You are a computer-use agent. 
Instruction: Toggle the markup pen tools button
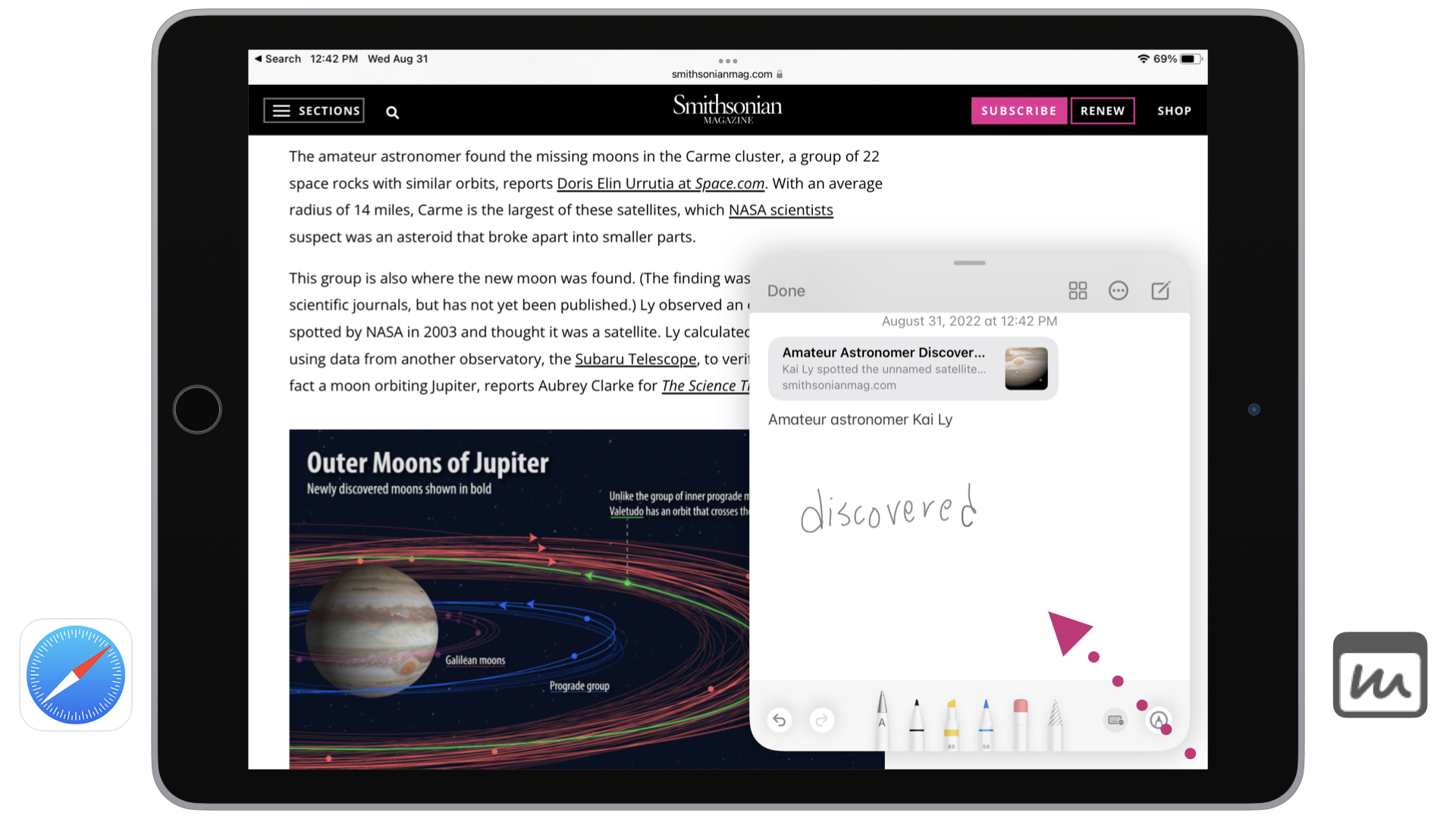tap(1159, 720)
